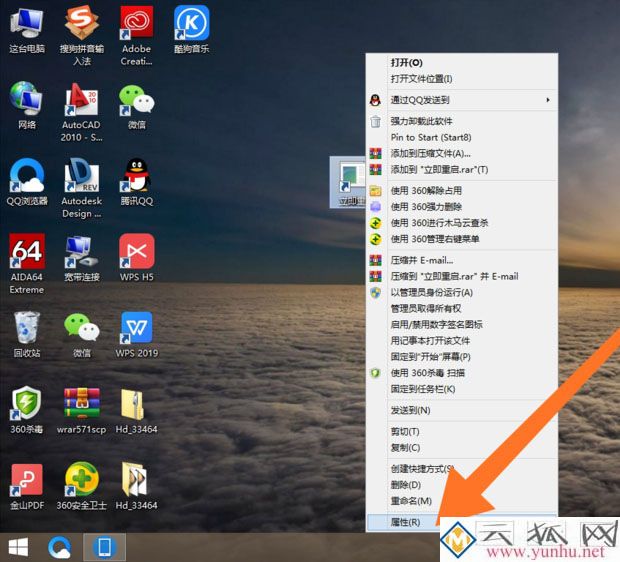
Task: Choose 管理员取得所有权 entry
Action: click(x=462, y=308)
